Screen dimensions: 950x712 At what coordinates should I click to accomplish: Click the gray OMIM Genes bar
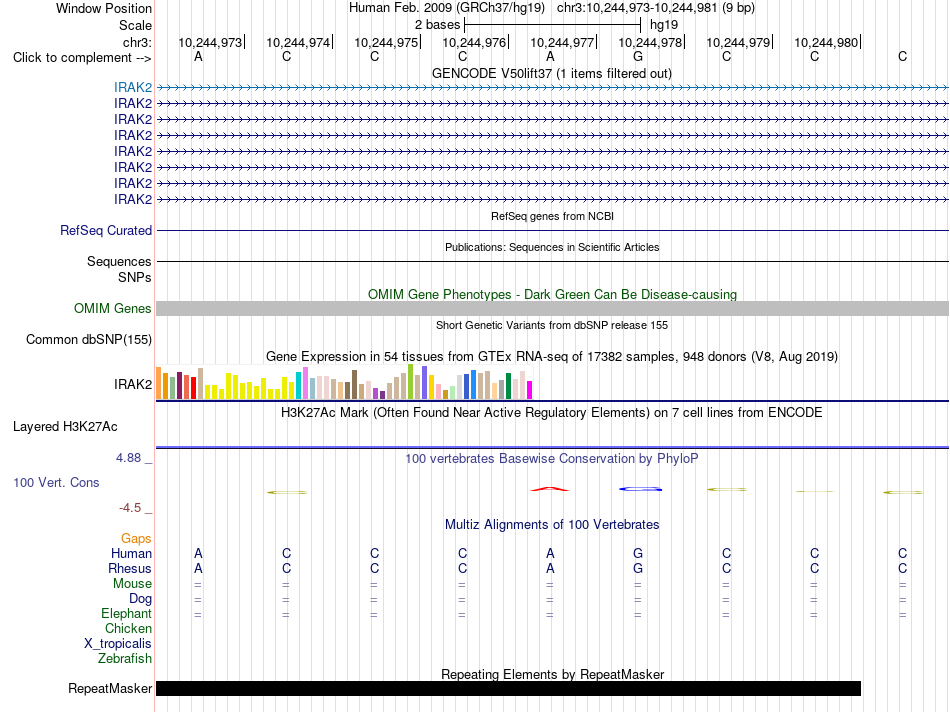[552, 308]
